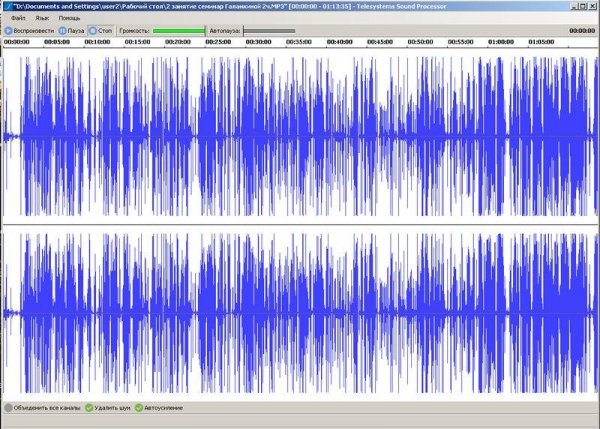Open the Файл menu
This screenshot has height=429, width=600.
[18, 18]
